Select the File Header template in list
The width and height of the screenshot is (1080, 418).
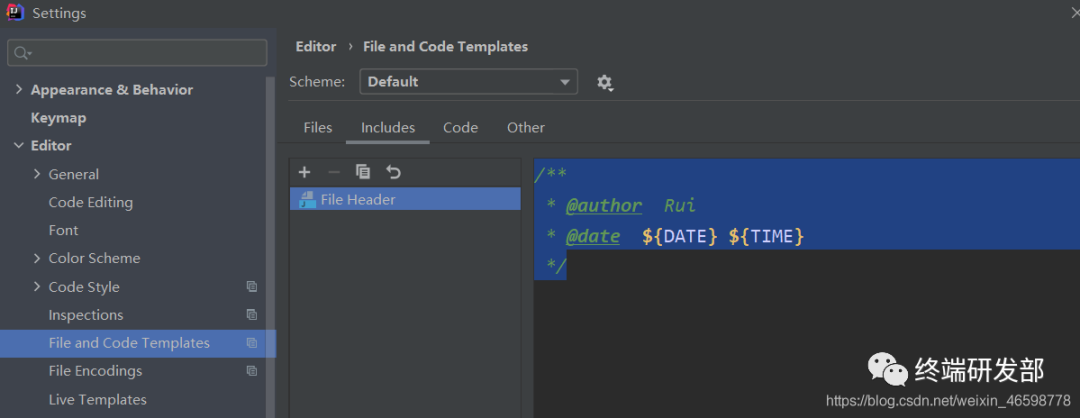tap(405, 200)
